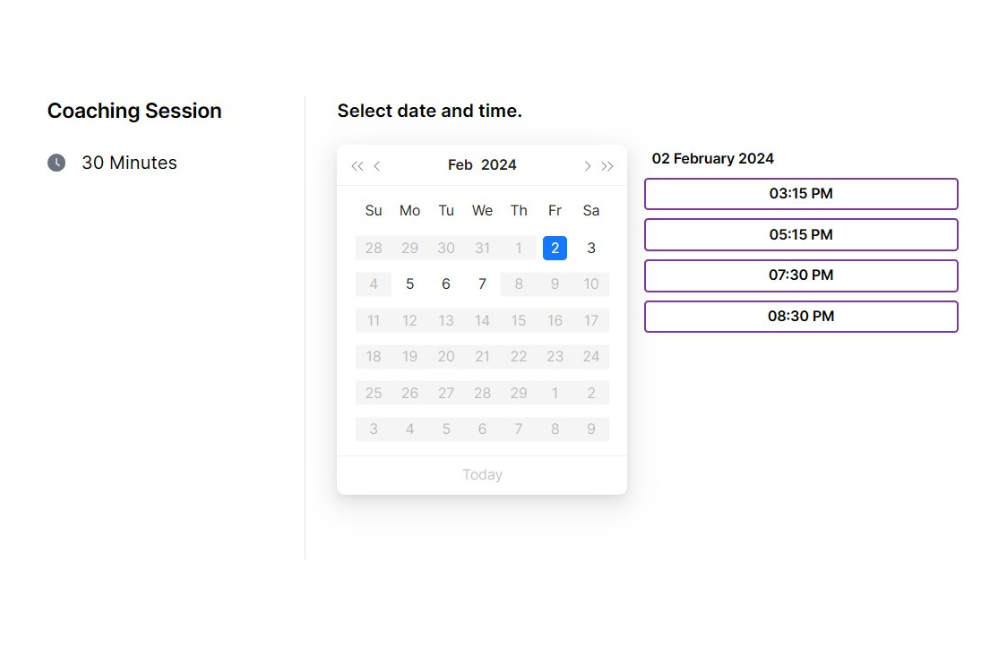Choose the 05:15 PM time slot

tap(801, 235)
